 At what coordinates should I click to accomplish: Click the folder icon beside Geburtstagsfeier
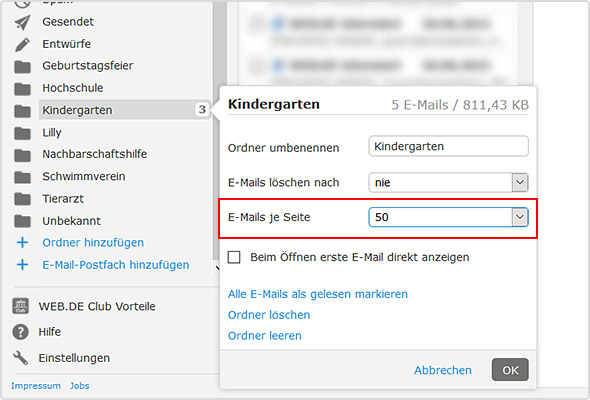pos(22,67)
